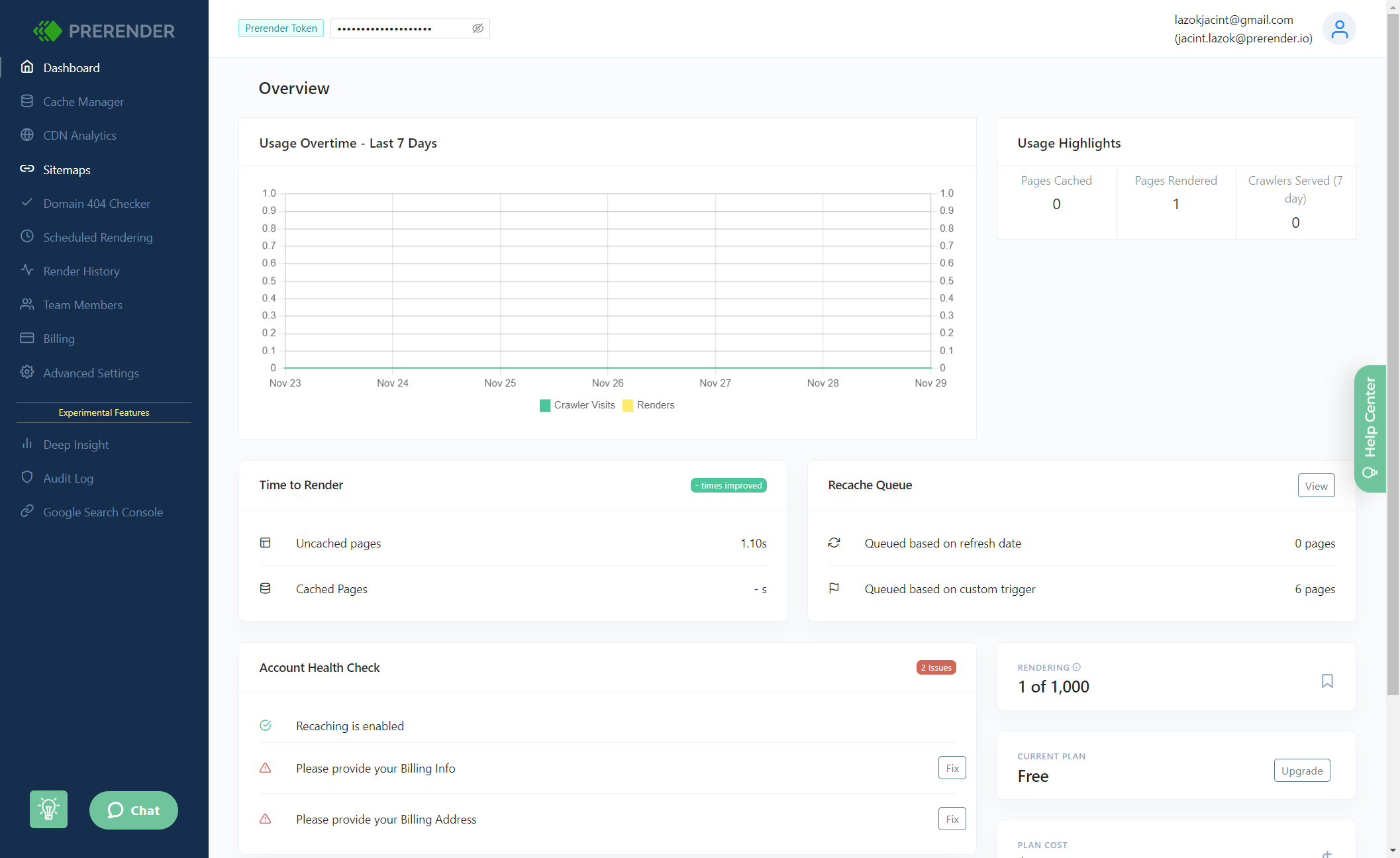This screenshot has width=1400, height=858.
Task: Click the Chat button
Action: pyautogui.click(x=134, y=810)
